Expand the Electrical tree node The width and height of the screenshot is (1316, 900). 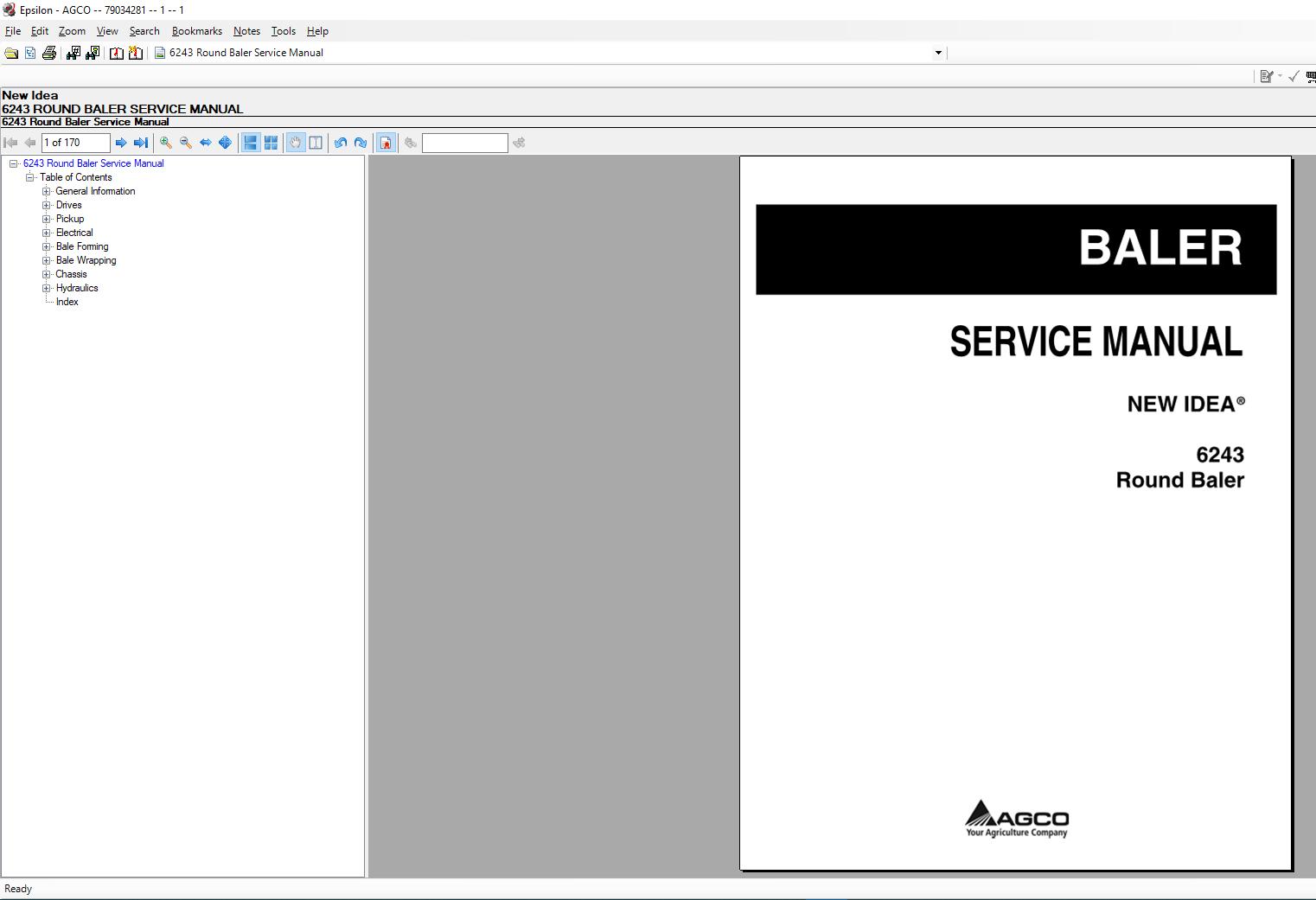[x=47, y=233]
